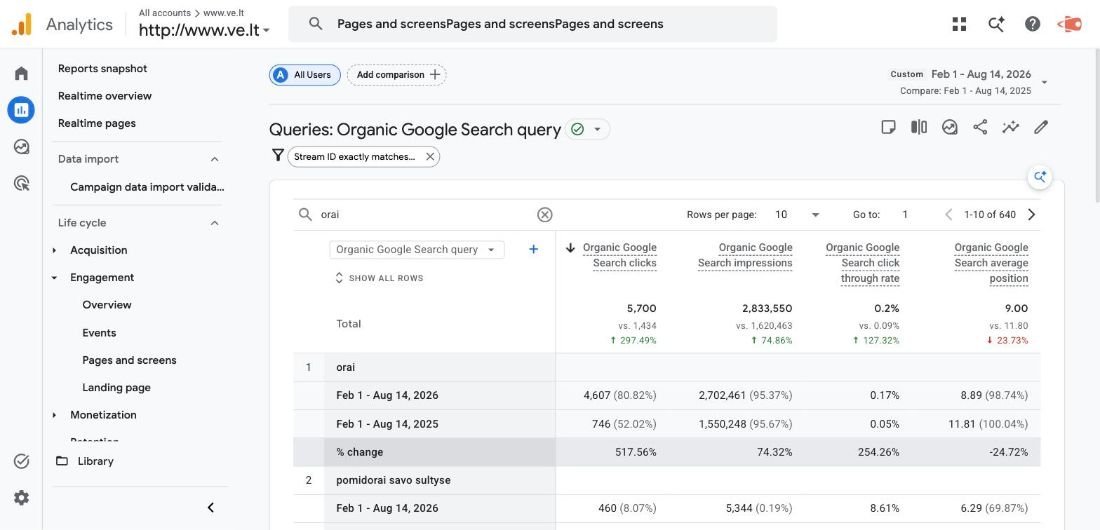Open Events report
The image size is (1100, 530).
[x=99, y=333]
